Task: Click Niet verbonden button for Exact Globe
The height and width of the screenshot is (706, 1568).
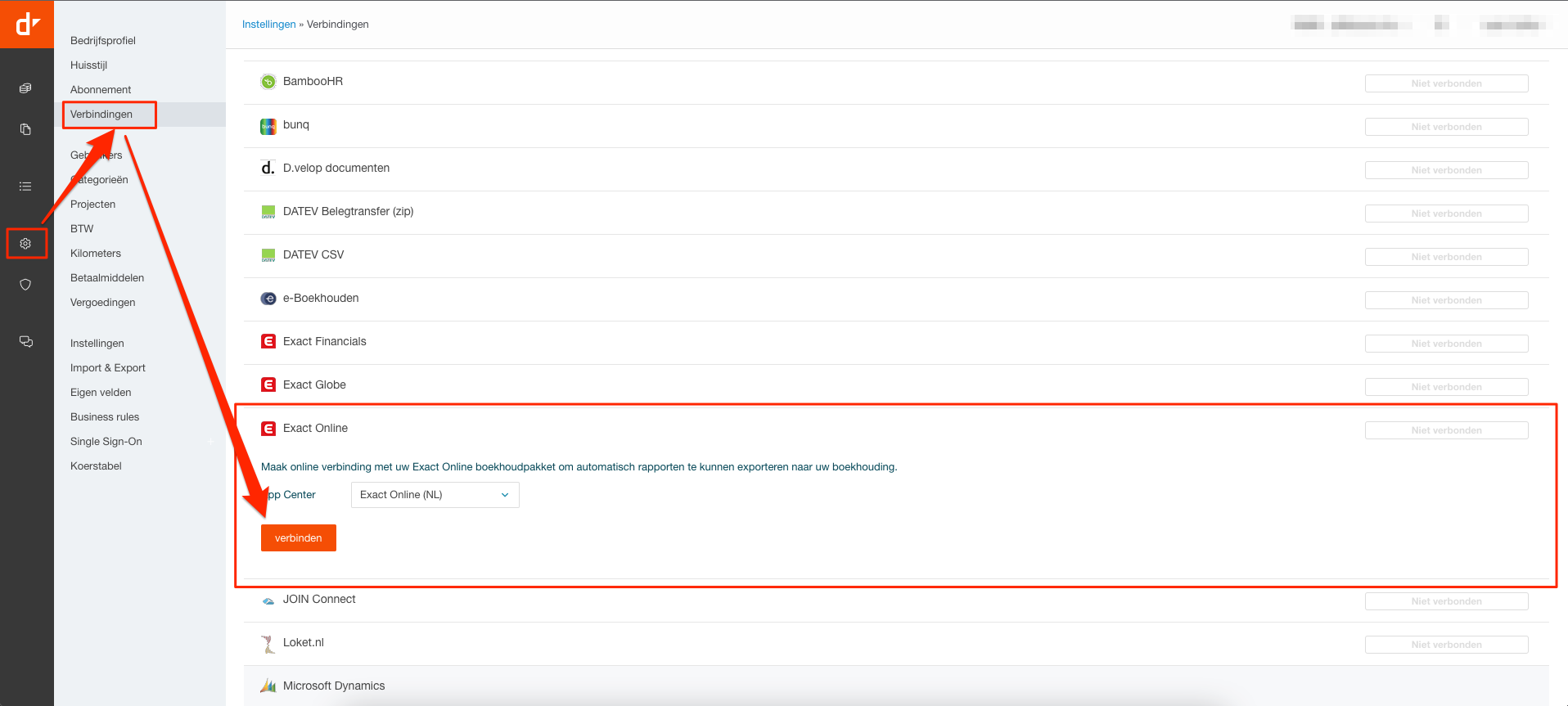Action: coord(1446,387)
